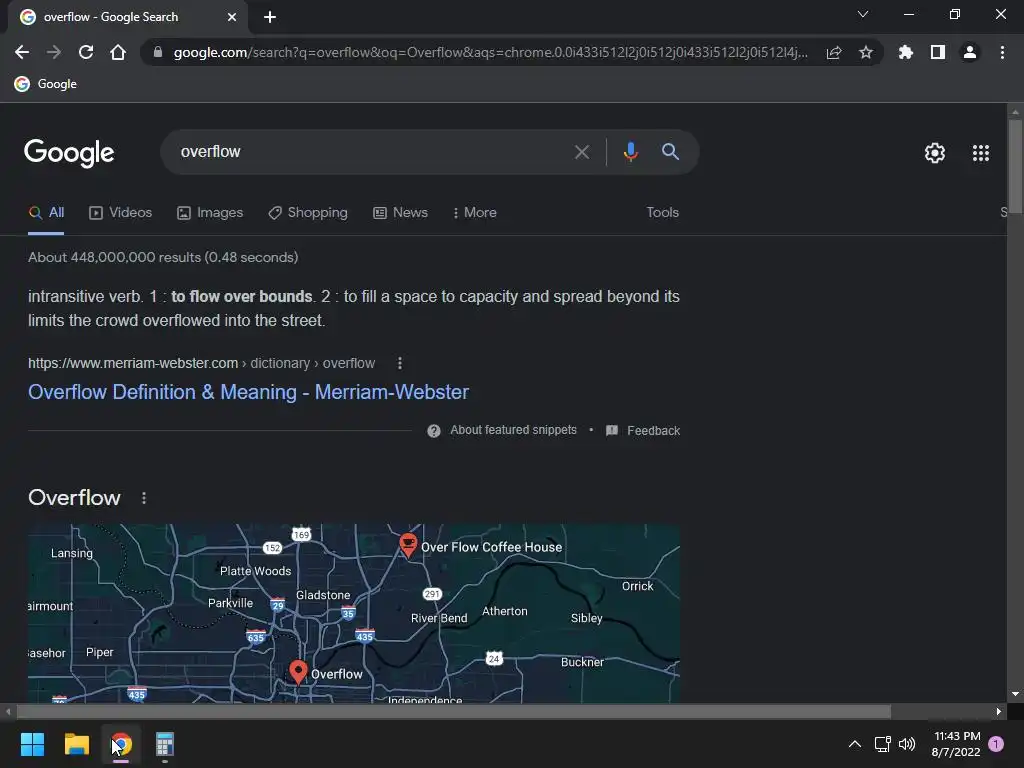Expand the More search filters
Image resolution: width=1024 pixels, height=768 pixels.
[x=475, y=213]
